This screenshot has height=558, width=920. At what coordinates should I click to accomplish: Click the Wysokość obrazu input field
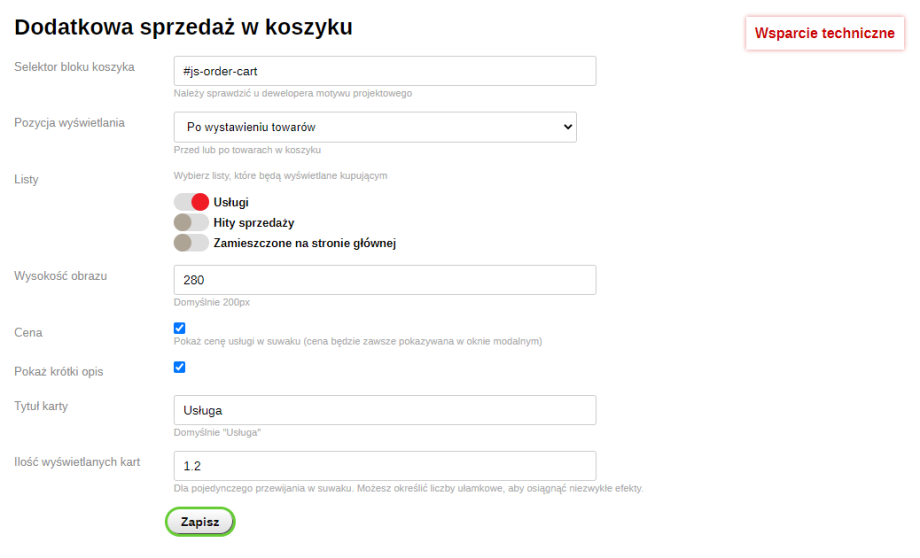click(x=385, y=280)
